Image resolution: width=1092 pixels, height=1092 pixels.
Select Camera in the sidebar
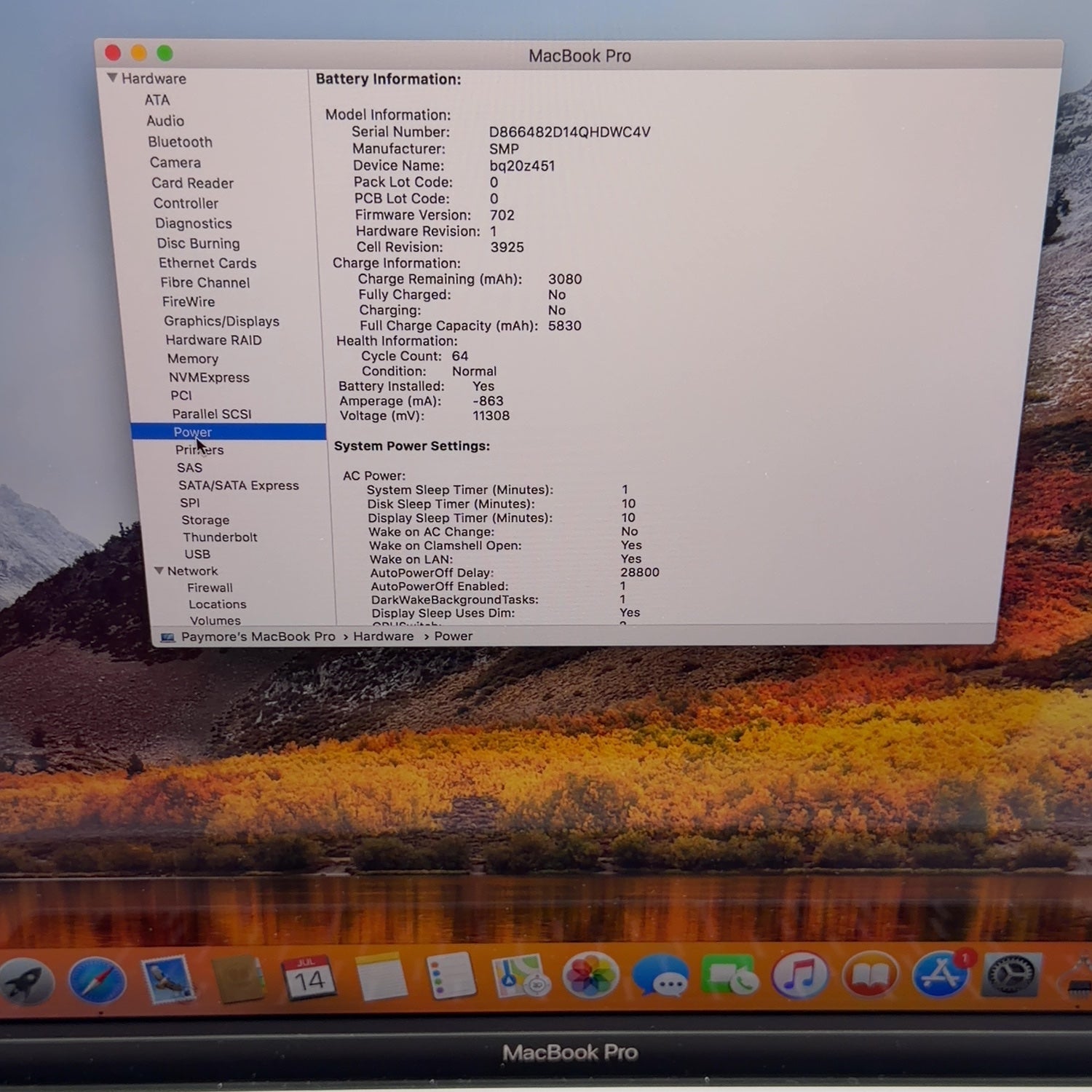(175, 162)
